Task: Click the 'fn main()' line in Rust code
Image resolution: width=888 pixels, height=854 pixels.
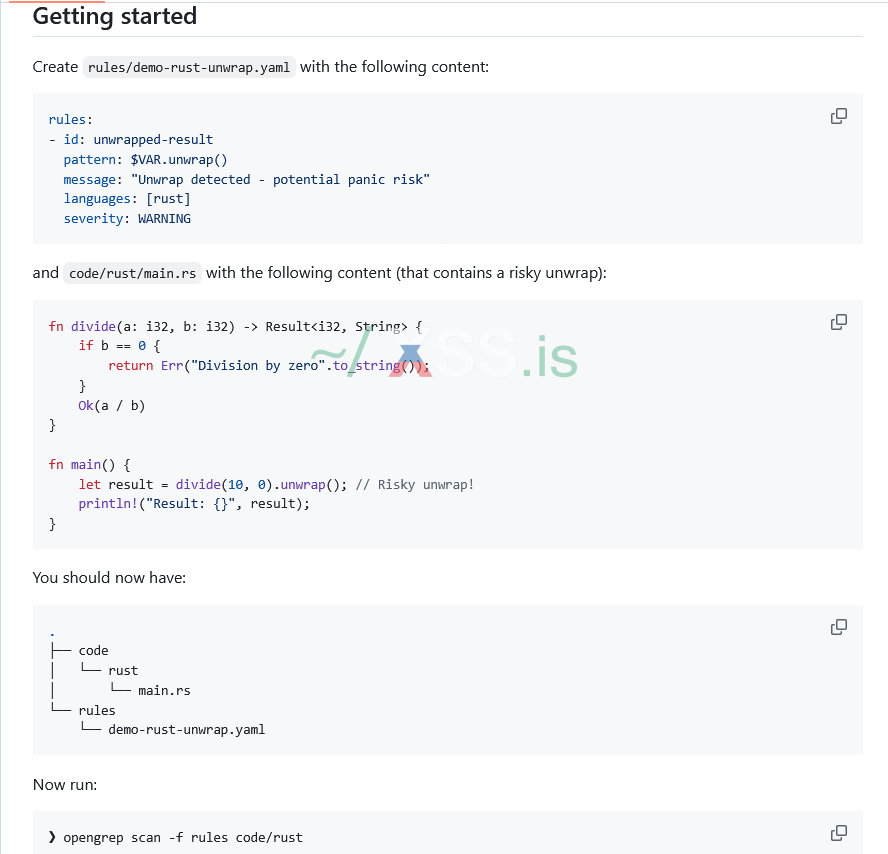Action: click(90, 465)
